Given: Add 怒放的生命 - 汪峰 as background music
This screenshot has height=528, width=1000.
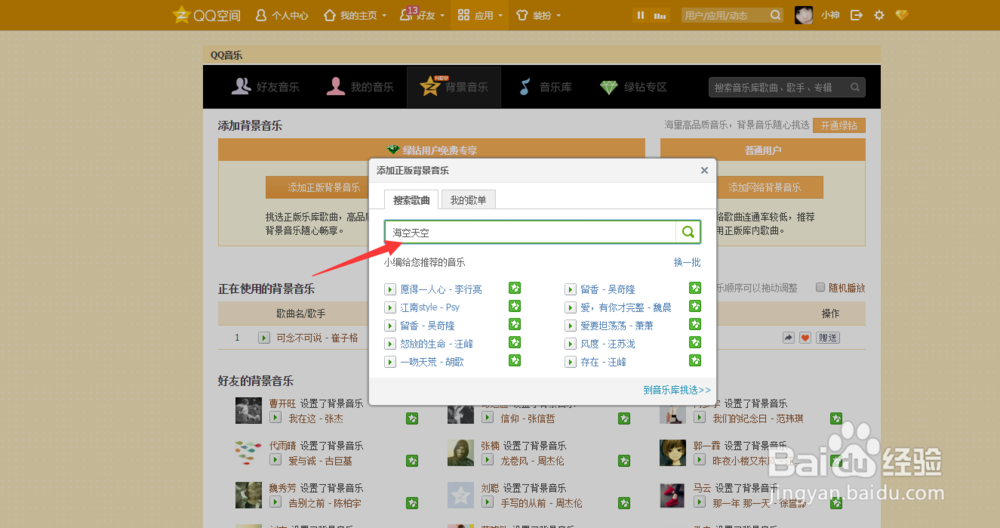Looking at the screenshot, I should point(515,342).
